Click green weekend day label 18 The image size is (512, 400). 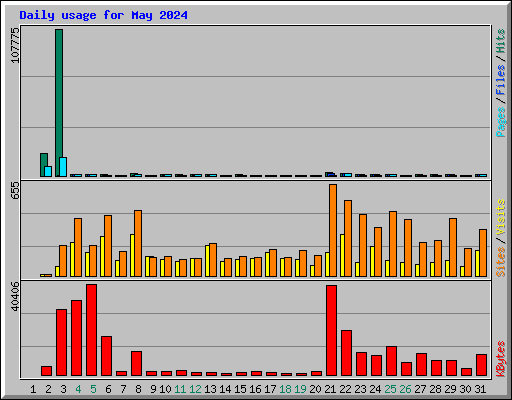[285, 389]
